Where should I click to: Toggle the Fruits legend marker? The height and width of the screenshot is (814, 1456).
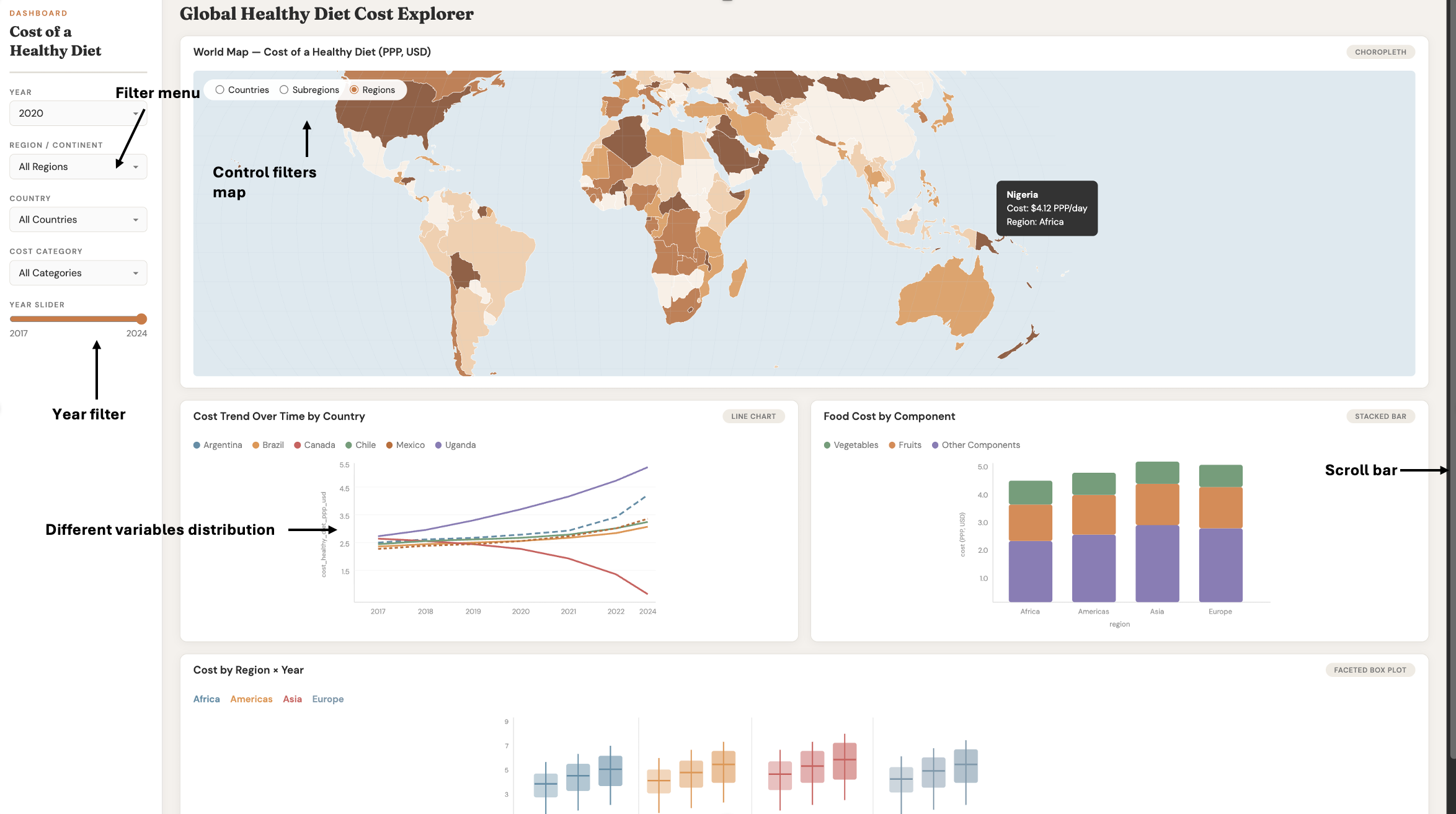[892, 445]
